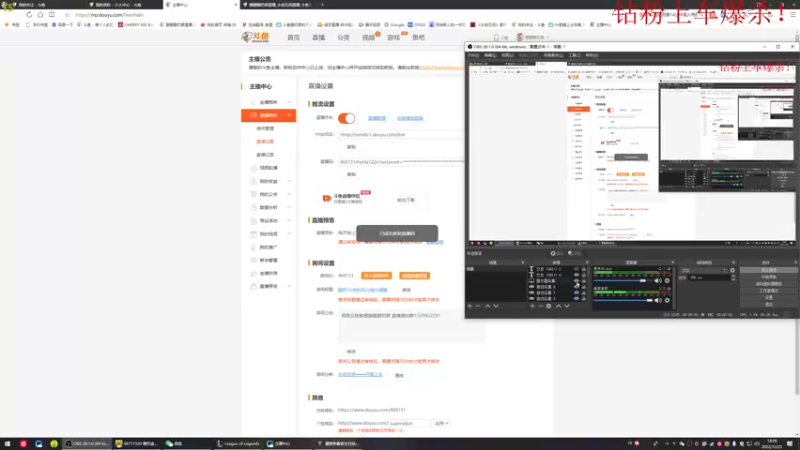This screenshot has width=800, height=450.
Task: Click 更改 next to the room category
Action: point(399,375)
